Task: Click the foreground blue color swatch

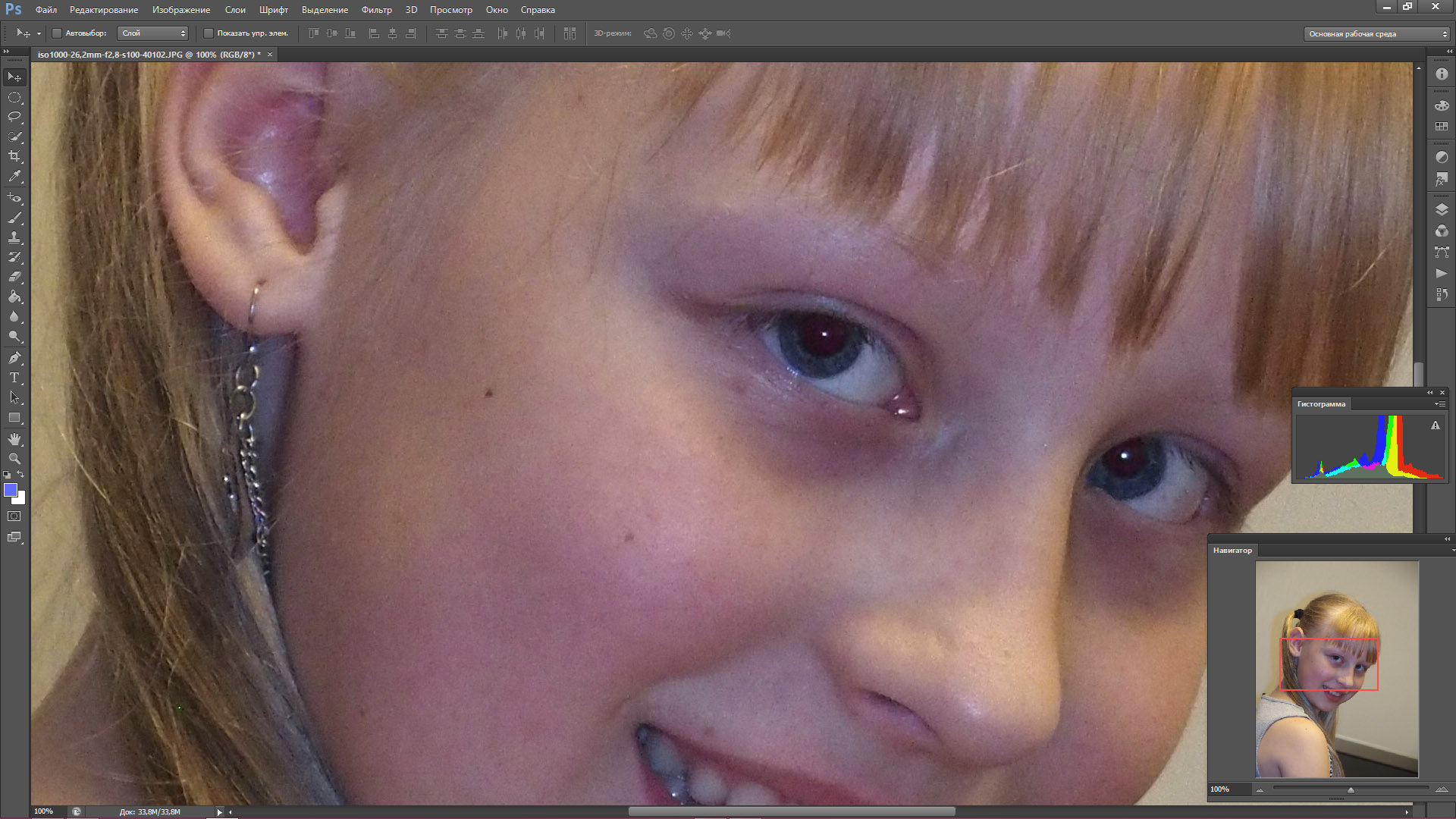Action: pyautogui.click(x=11, y=490)
